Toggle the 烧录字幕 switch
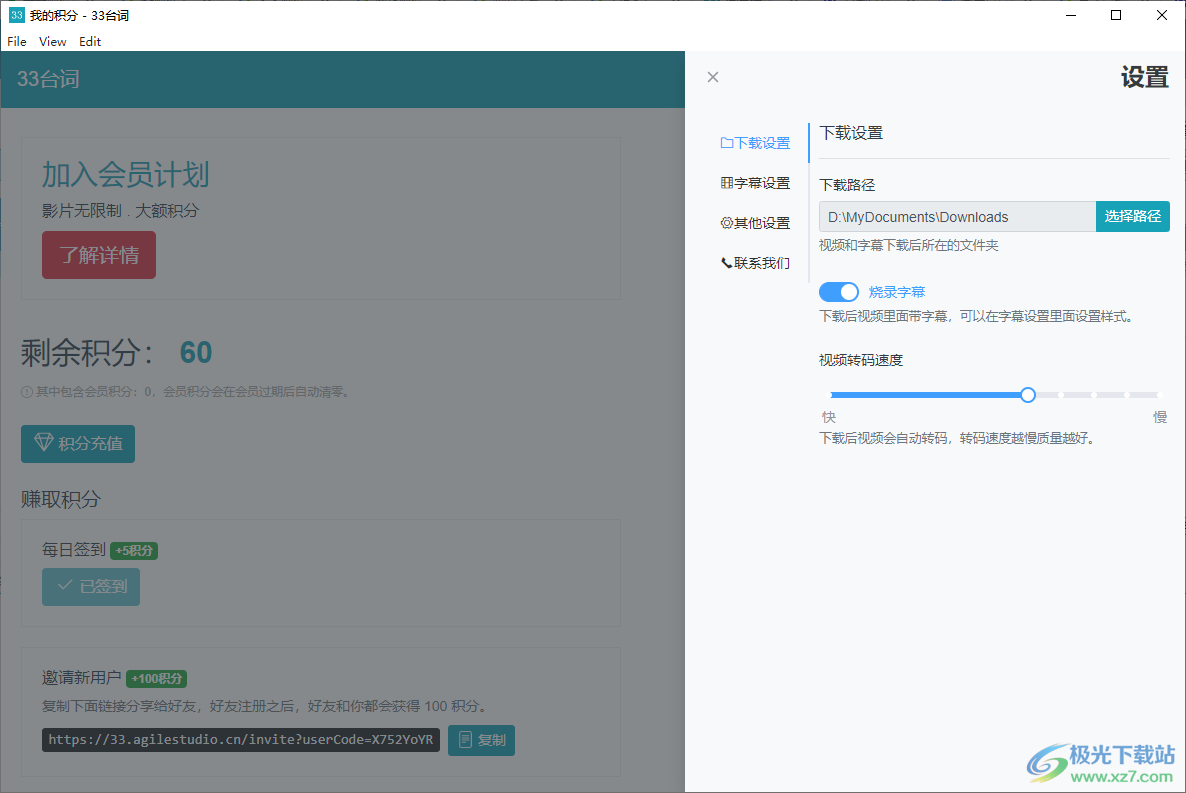 (839, 292)
